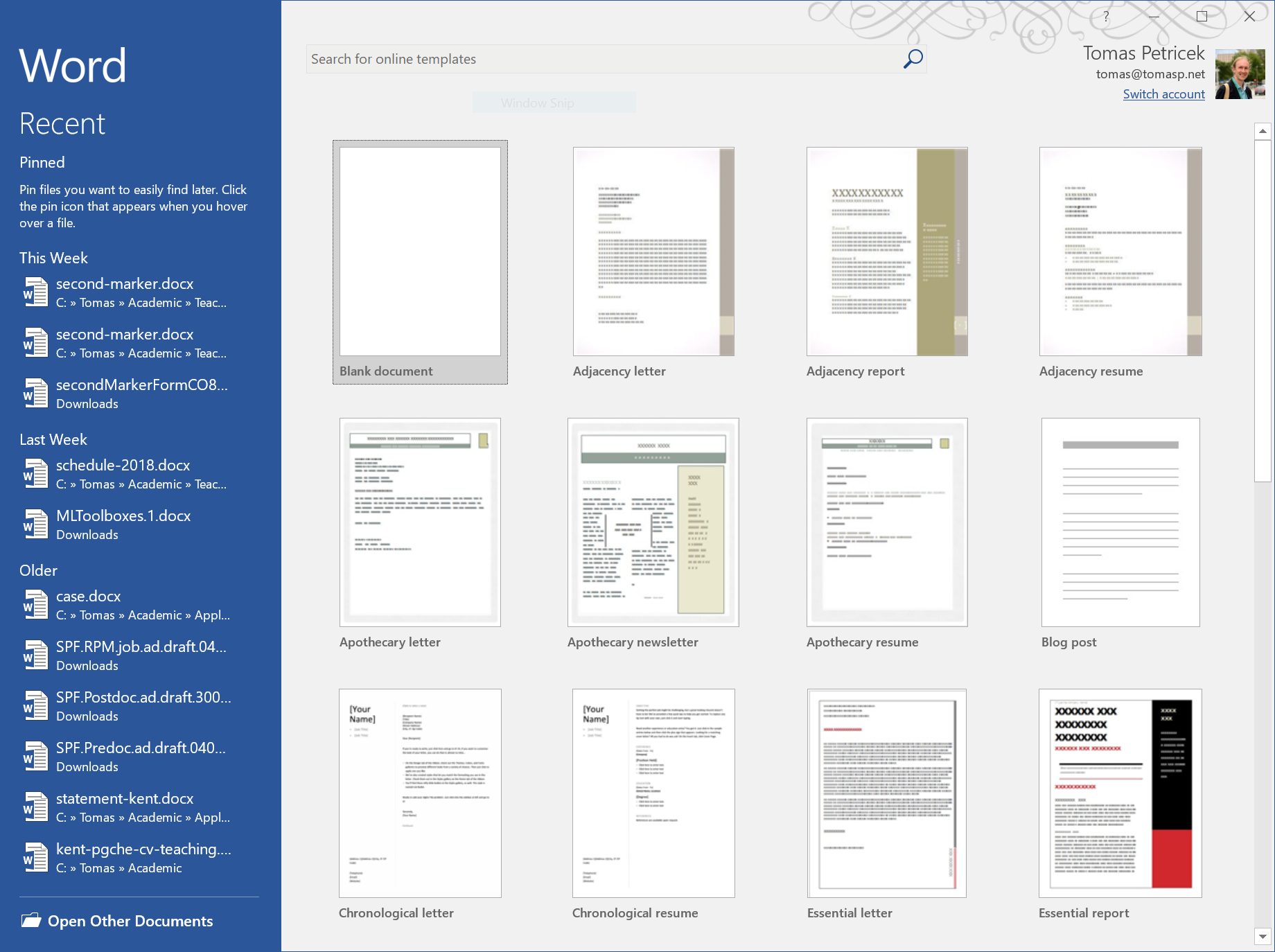Image resolution: width=1275 pixels, height=952 pixels.
Task: Choose the Adjacency report template
Action: click(887, 262)
